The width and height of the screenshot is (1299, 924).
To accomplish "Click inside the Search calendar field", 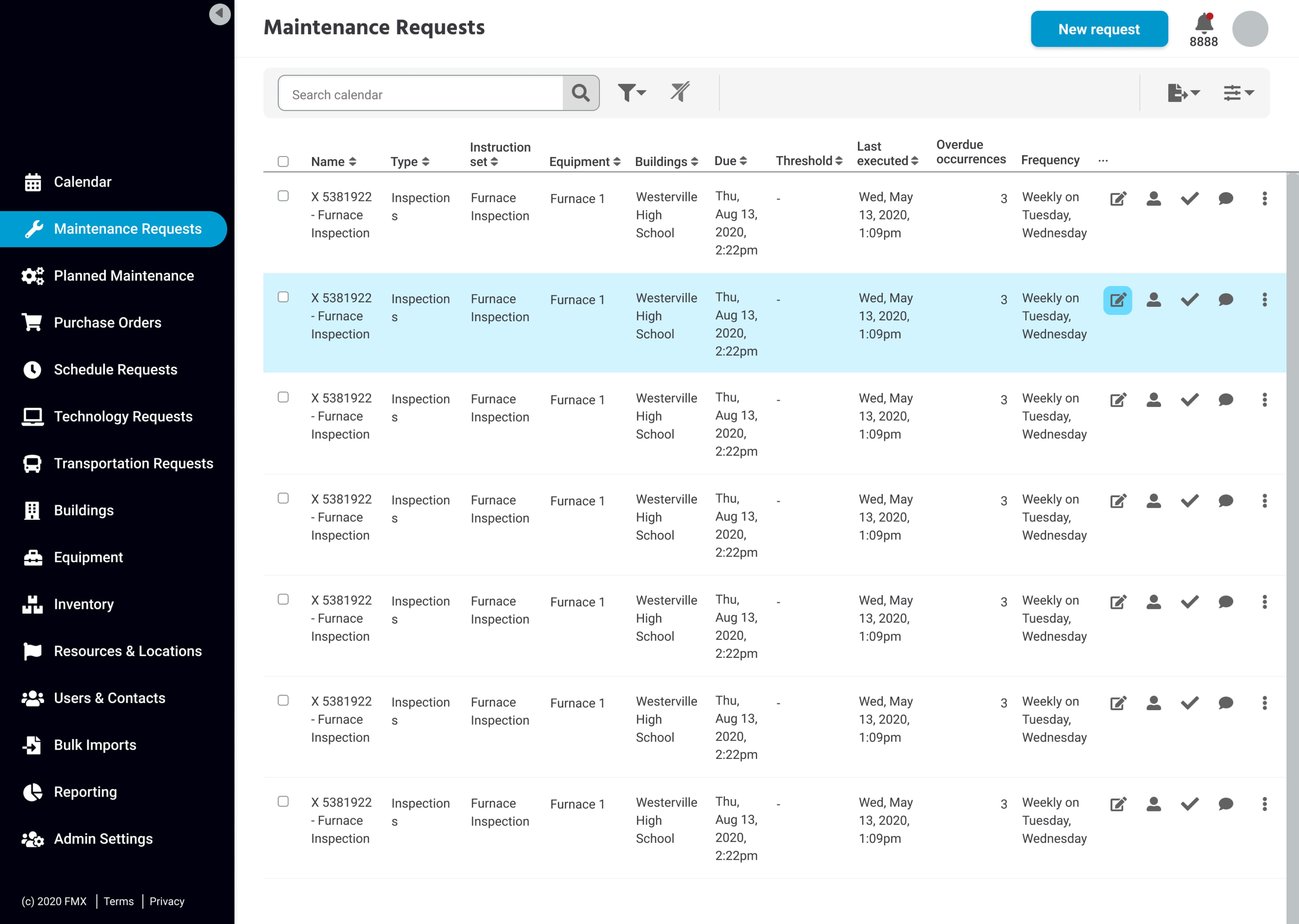I will (x=421, y=94).
